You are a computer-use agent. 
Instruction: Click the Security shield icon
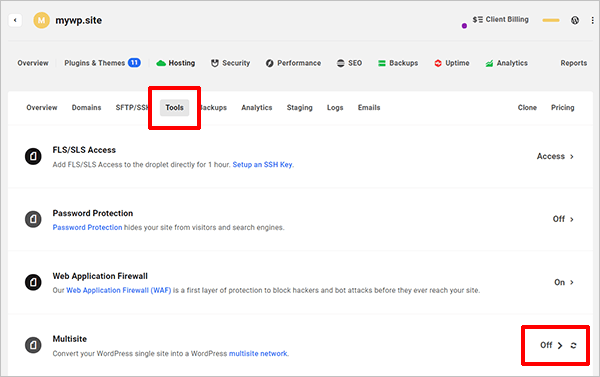[x=215, y=63]
